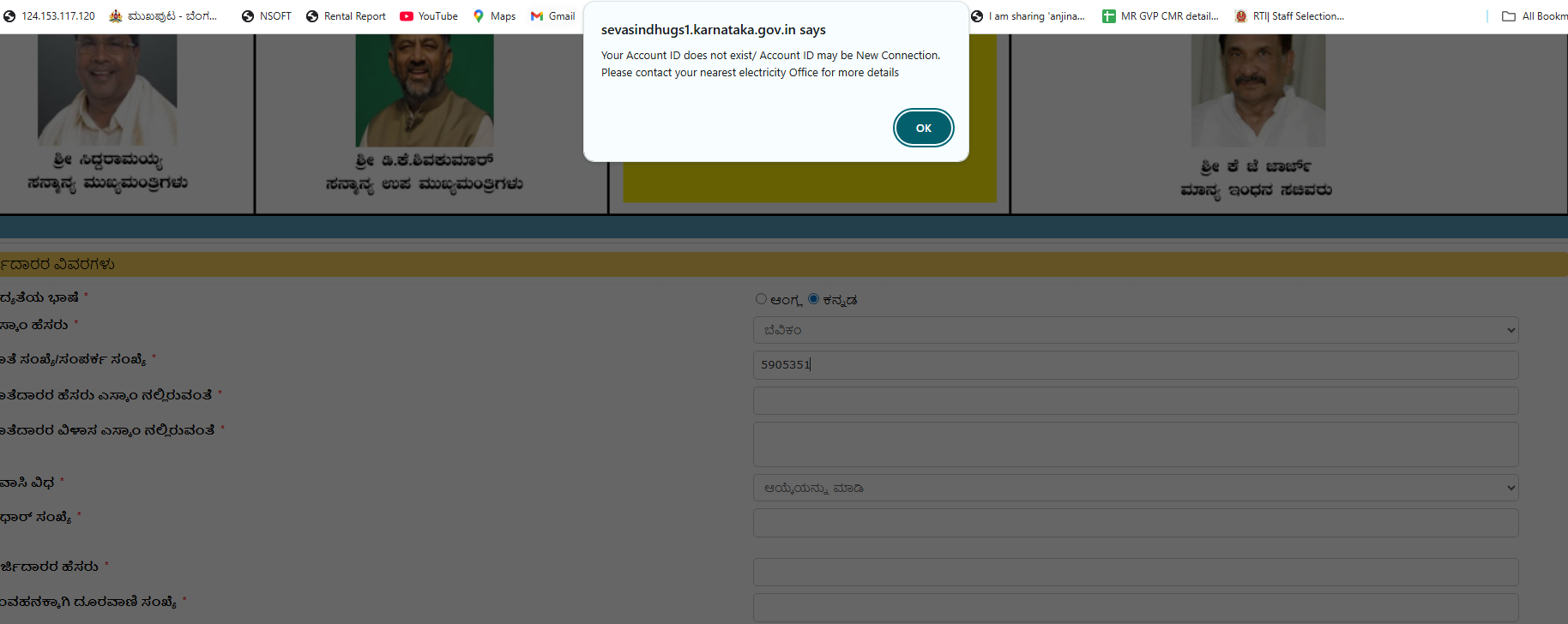Click the portrait above ಶ್ರೀ ಡಿ.ಕೆ.ಶಿವಕುಮಾರ್
Viewport: 1568px width, 624px height.
pyautogui.click(x=425, y=91)
